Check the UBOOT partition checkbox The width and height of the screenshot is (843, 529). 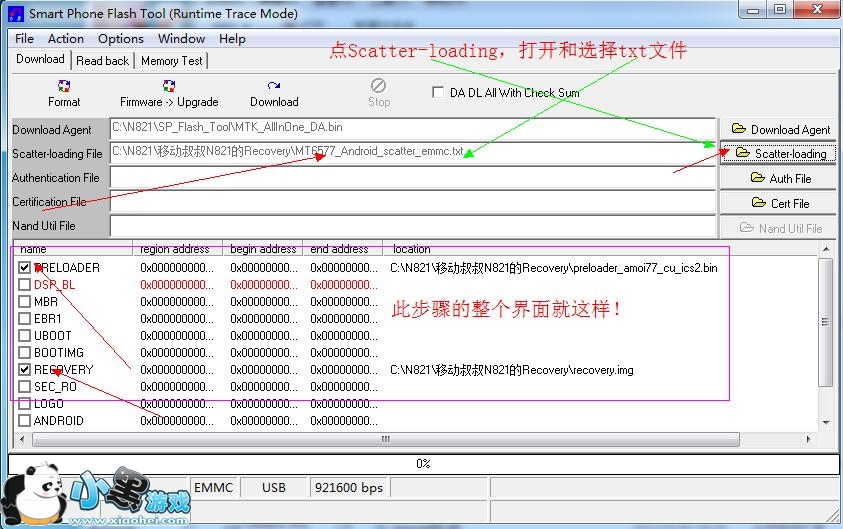(x=24, y=335)
